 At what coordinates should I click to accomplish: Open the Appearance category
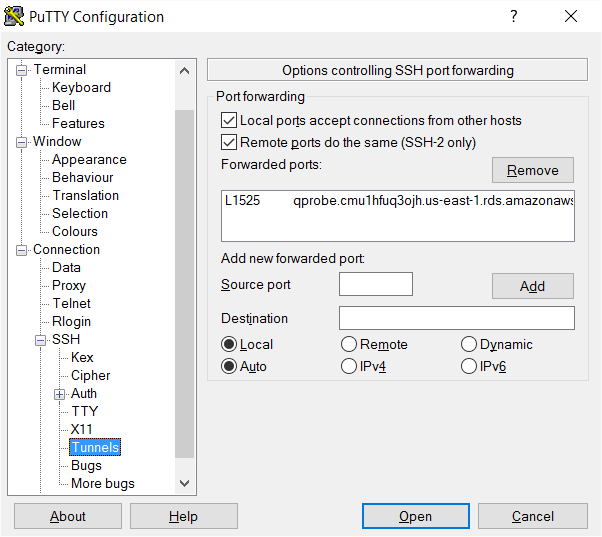tap(89, 159)
